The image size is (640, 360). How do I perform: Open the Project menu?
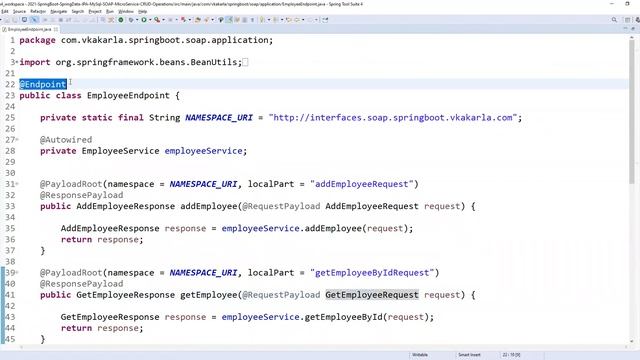[x=95, y=11]
